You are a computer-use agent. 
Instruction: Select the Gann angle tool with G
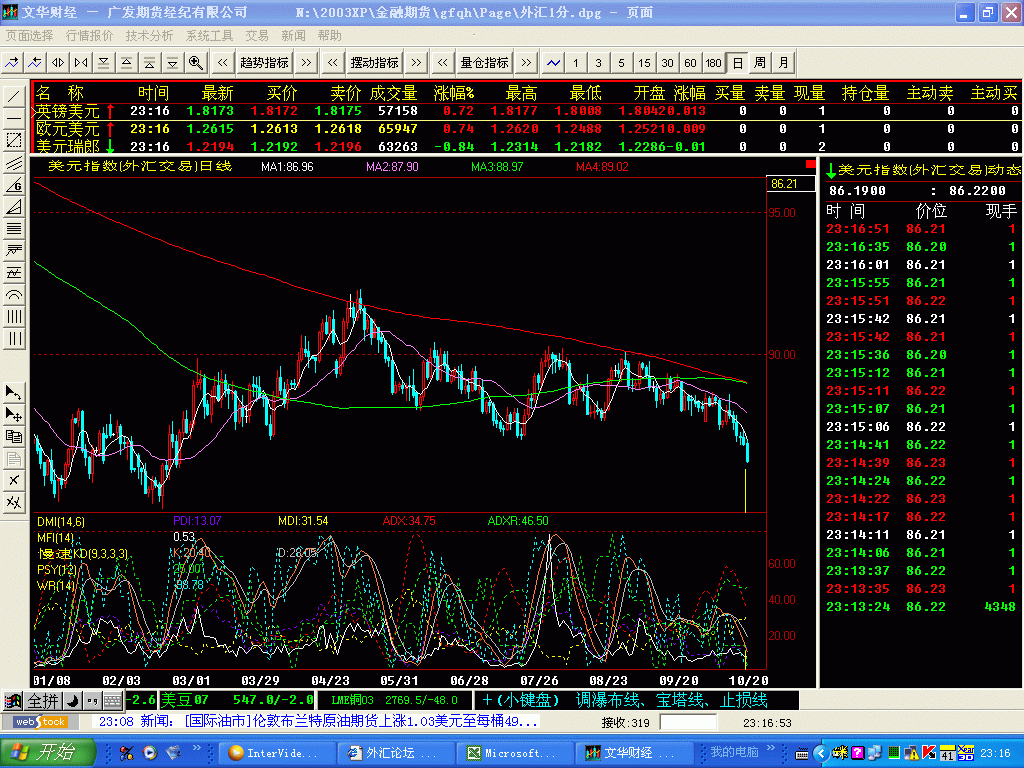point(14,185)
